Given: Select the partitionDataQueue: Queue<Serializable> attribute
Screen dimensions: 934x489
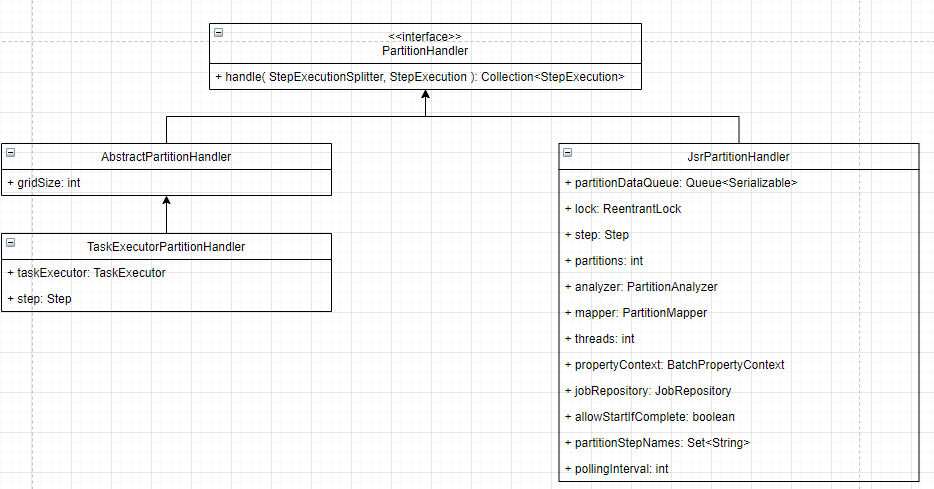Looking at the screenshot, I should coord(739,183).
